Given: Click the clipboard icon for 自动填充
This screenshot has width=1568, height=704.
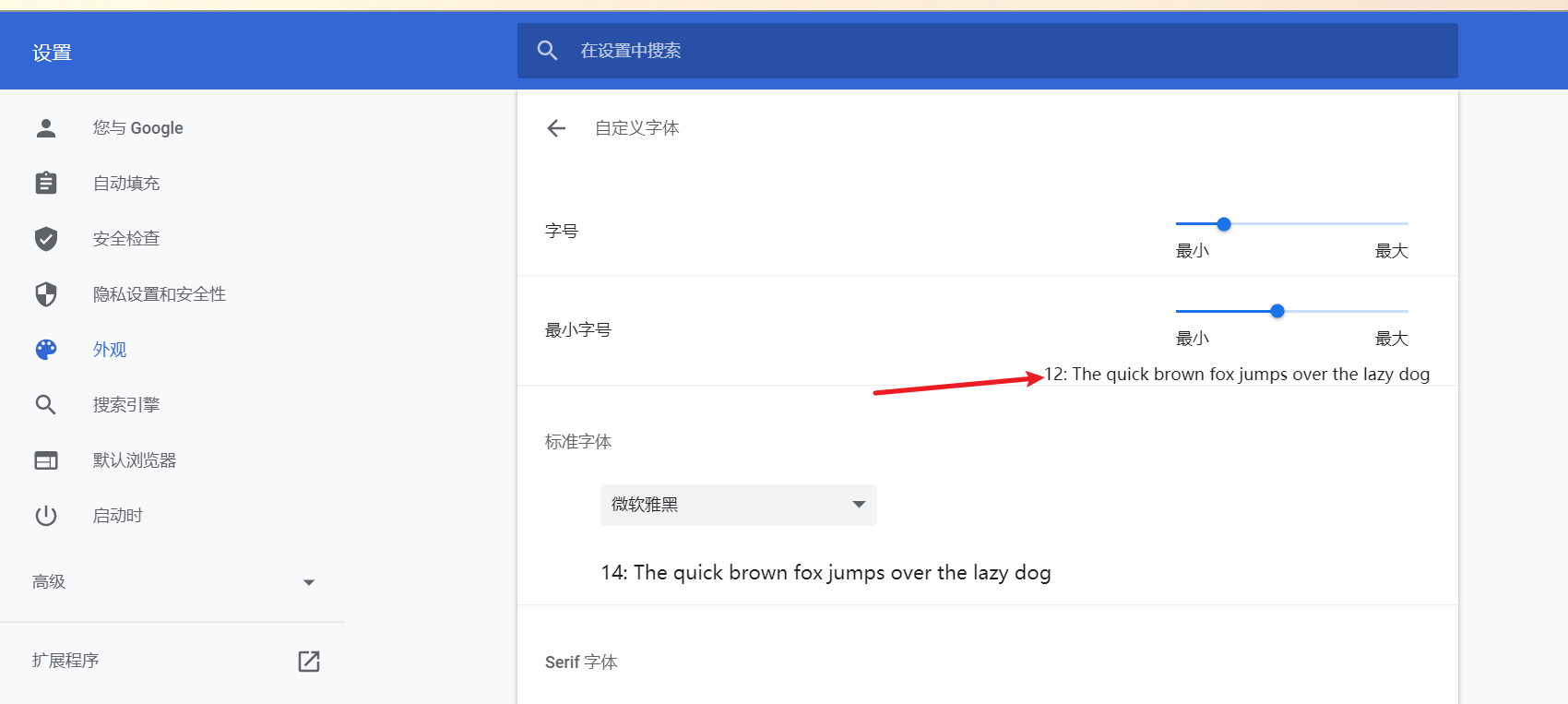Looking at the screenshot, I should point(46,184).
